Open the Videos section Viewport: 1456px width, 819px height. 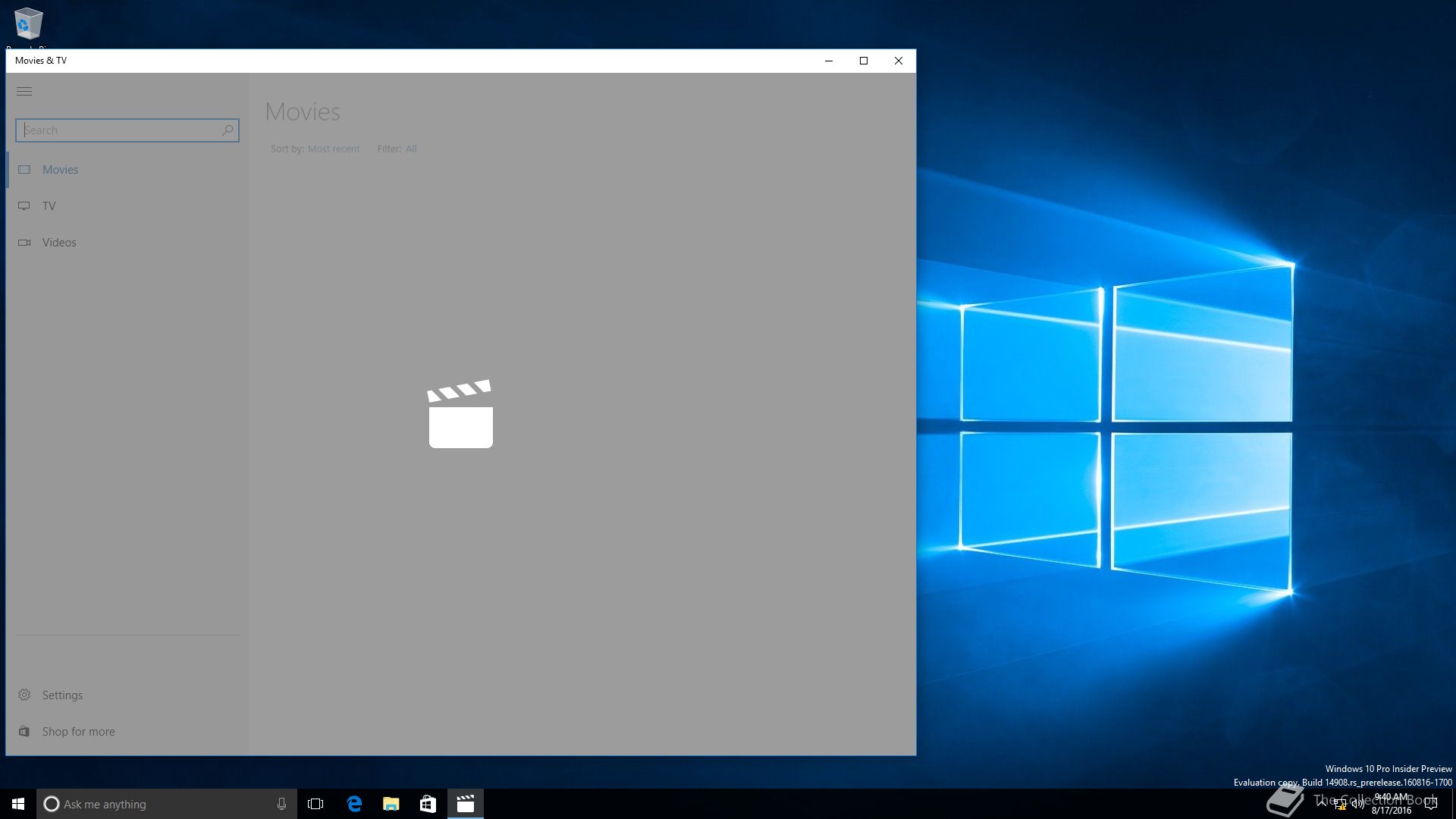click(x=127, y=243)
